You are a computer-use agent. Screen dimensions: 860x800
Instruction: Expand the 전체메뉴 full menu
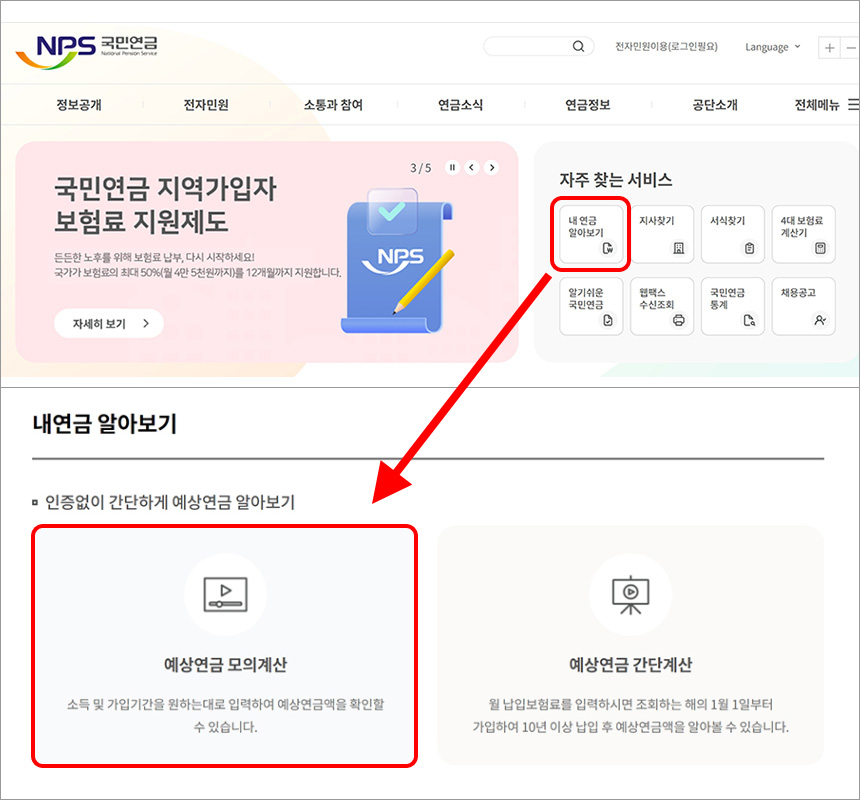click(820, 103)
